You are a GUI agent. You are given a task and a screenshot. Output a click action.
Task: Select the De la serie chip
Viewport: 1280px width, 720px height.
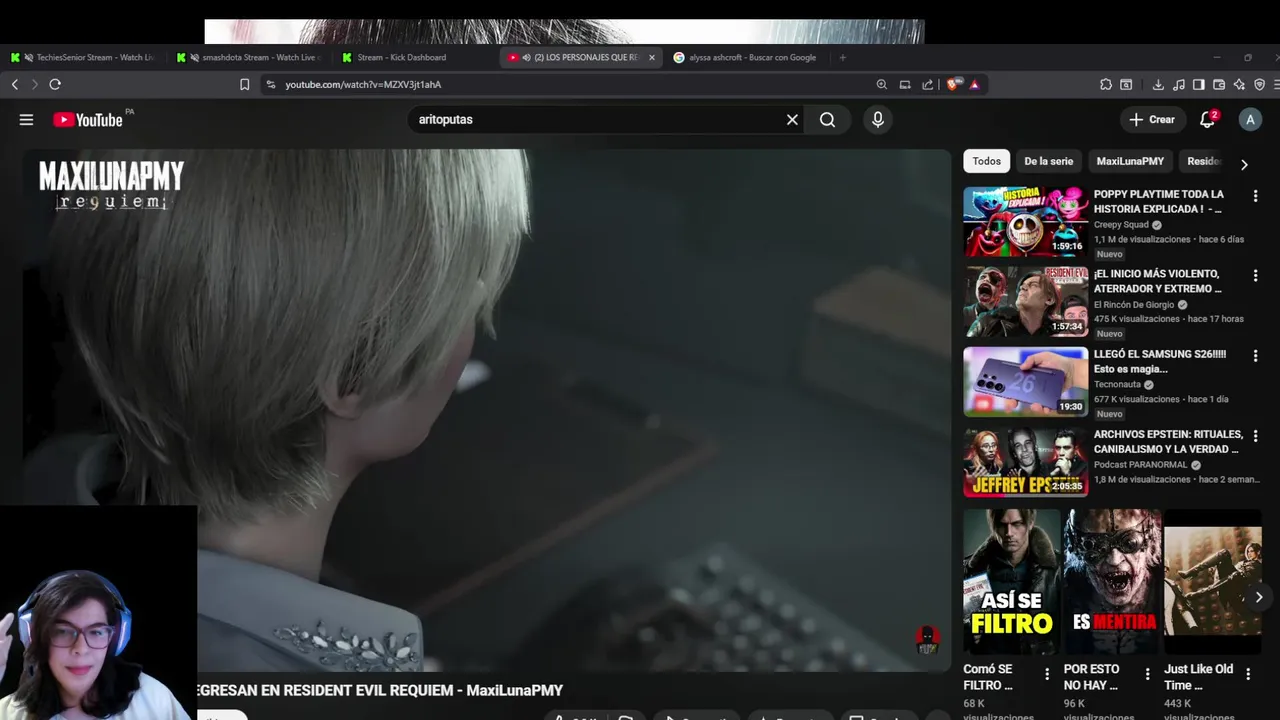coord(1048,161)
